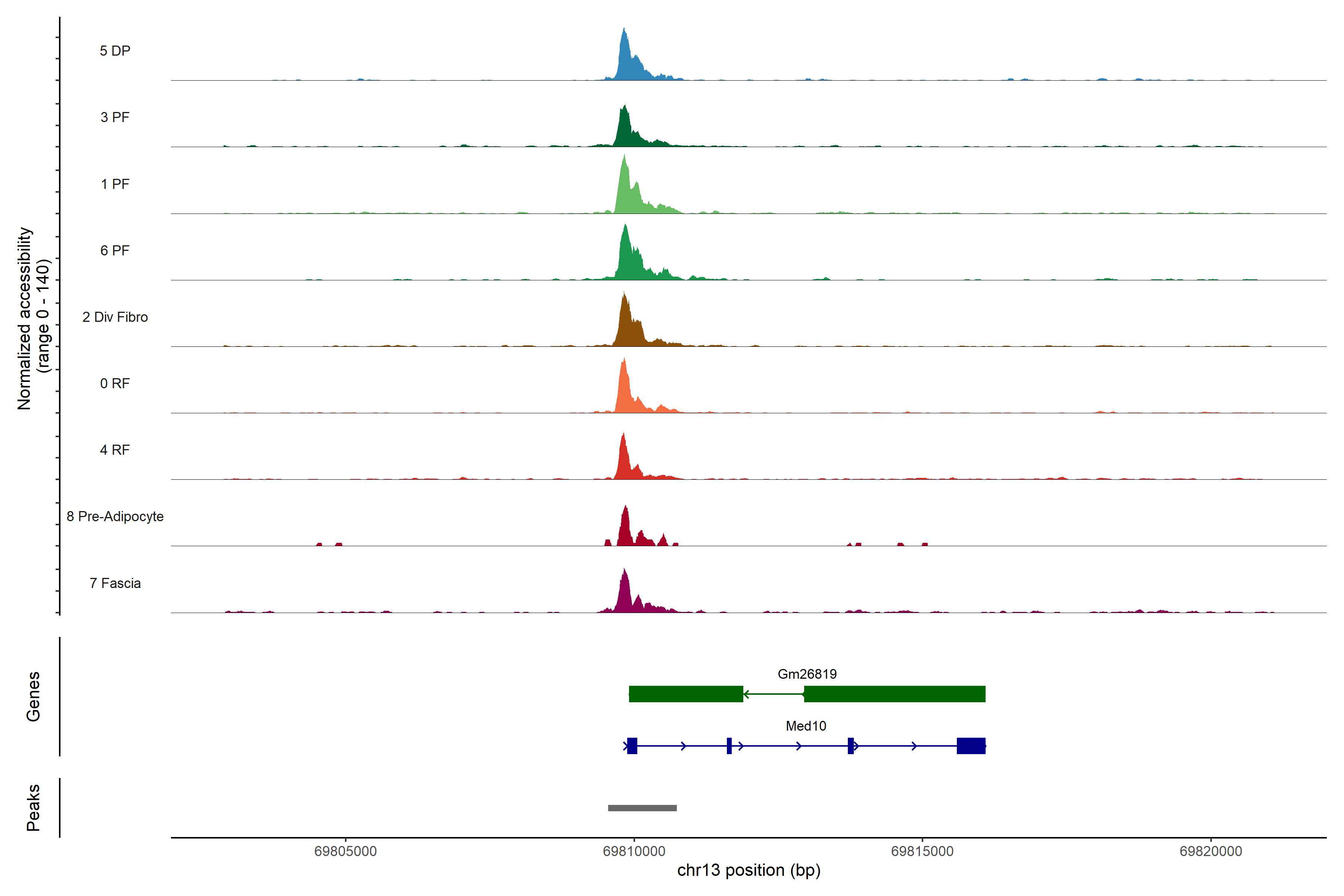Click the Gm26819 intron direction arrow
The width and height of the screenshot is (1344, 896).
point(747,694)
